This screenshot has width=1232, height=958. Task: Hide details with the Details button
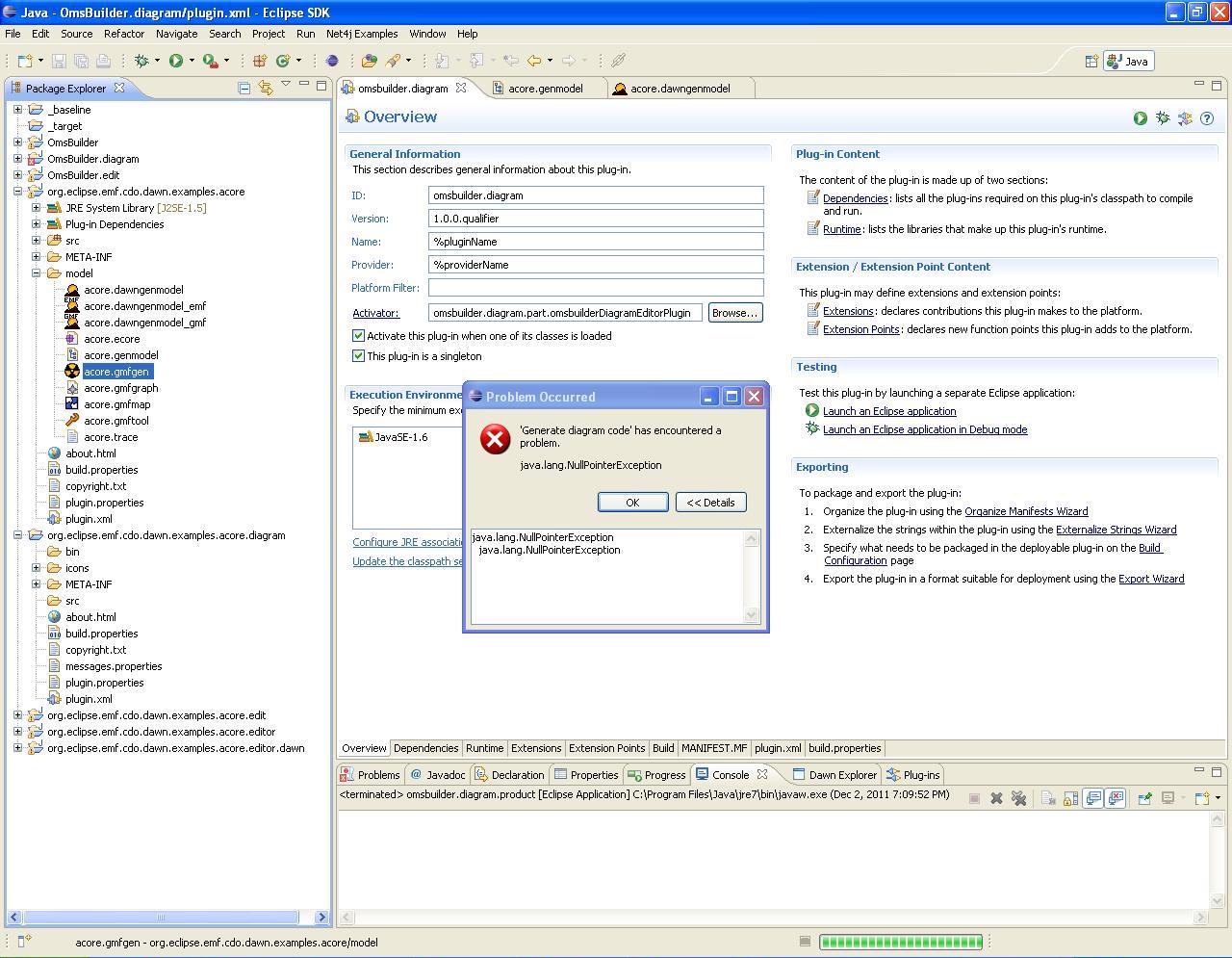tap(710, 503)
